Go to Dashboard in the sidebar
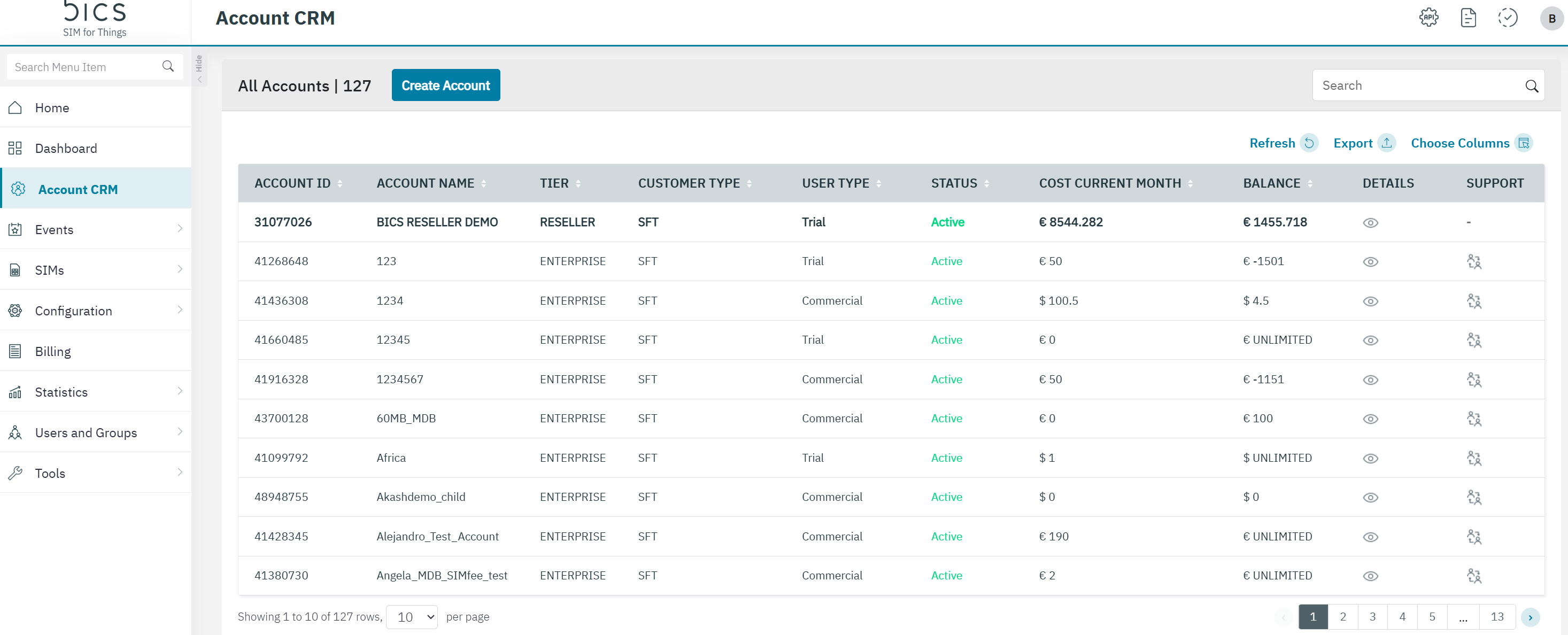 coord(66,149)
